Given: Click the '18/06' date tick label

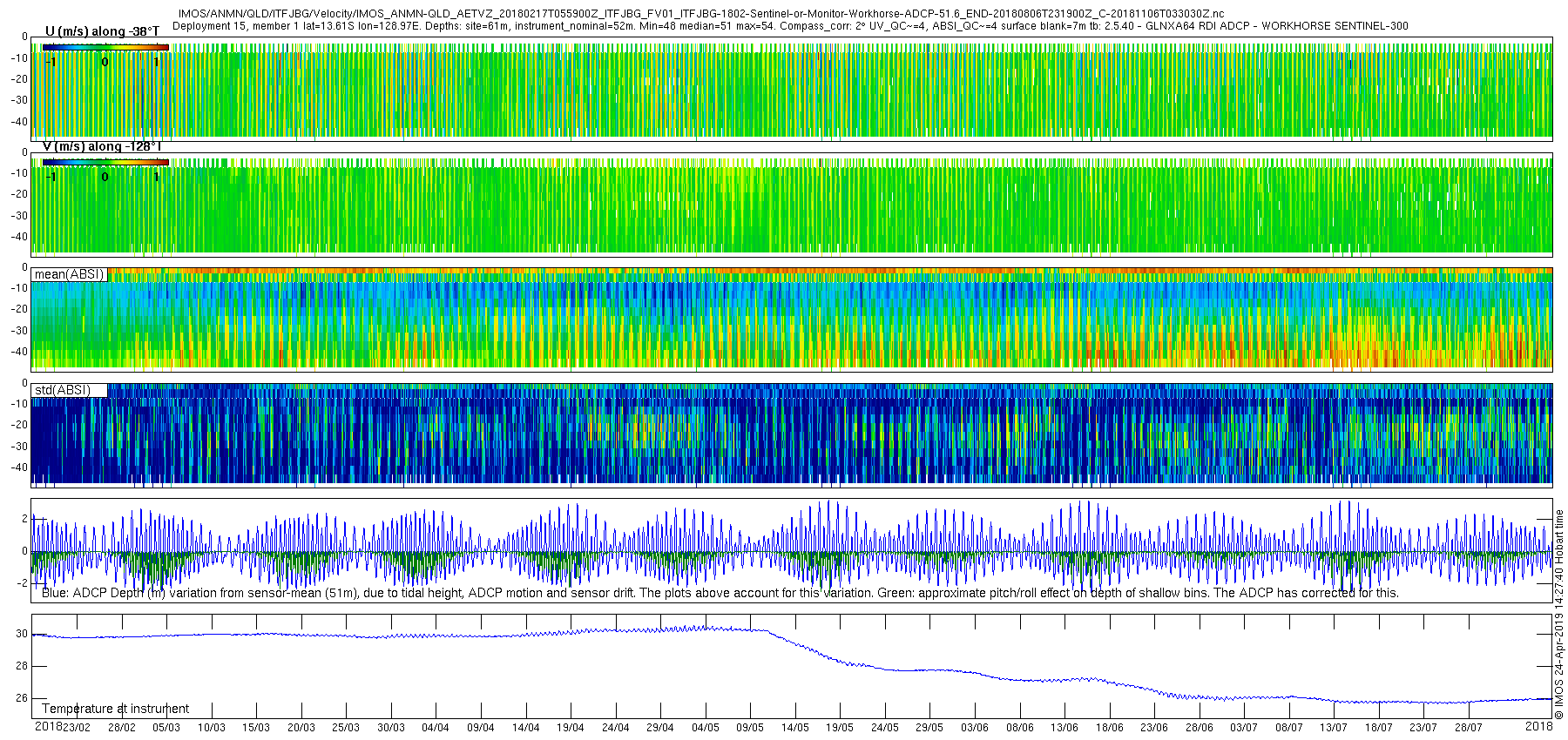Looking at the screenshot, I should (1110, 727).
